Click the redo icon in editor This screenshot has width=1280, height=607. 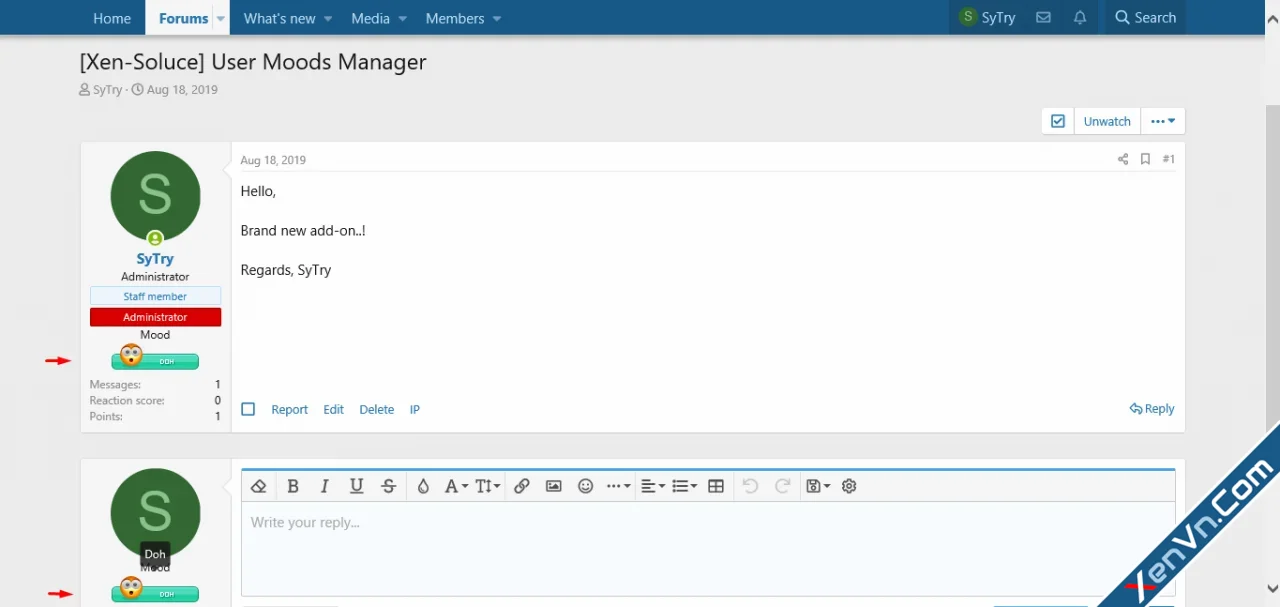(783, 486)
